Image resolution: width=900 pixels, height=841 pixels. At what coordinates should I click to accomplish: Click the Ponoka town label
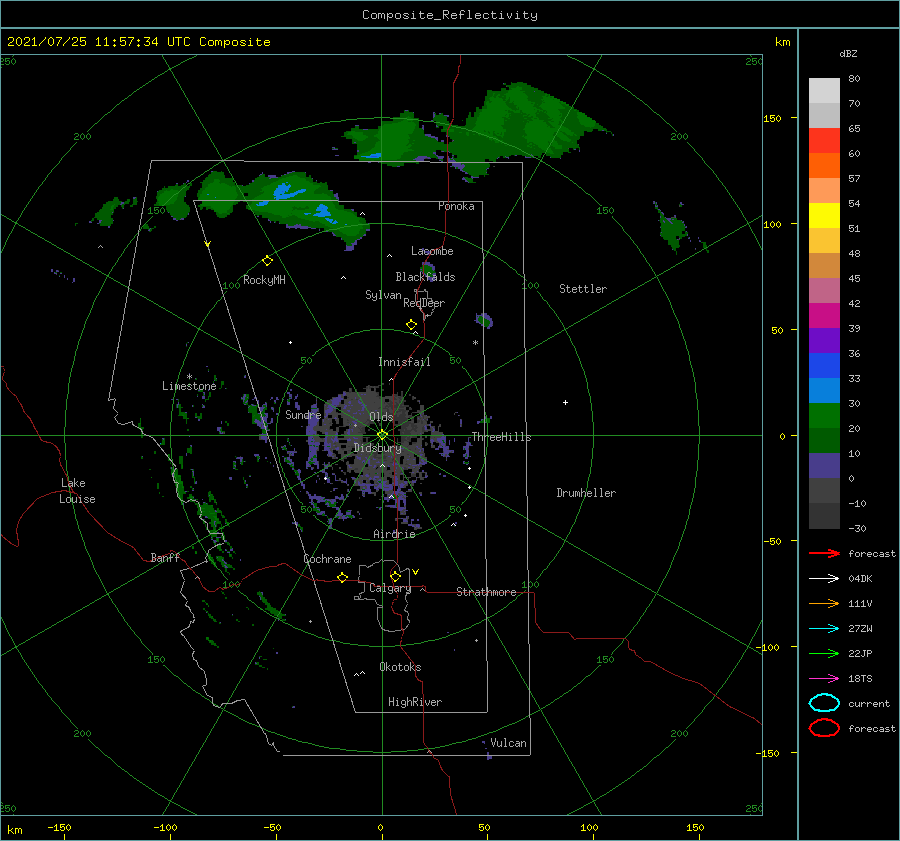coord(456,206)
